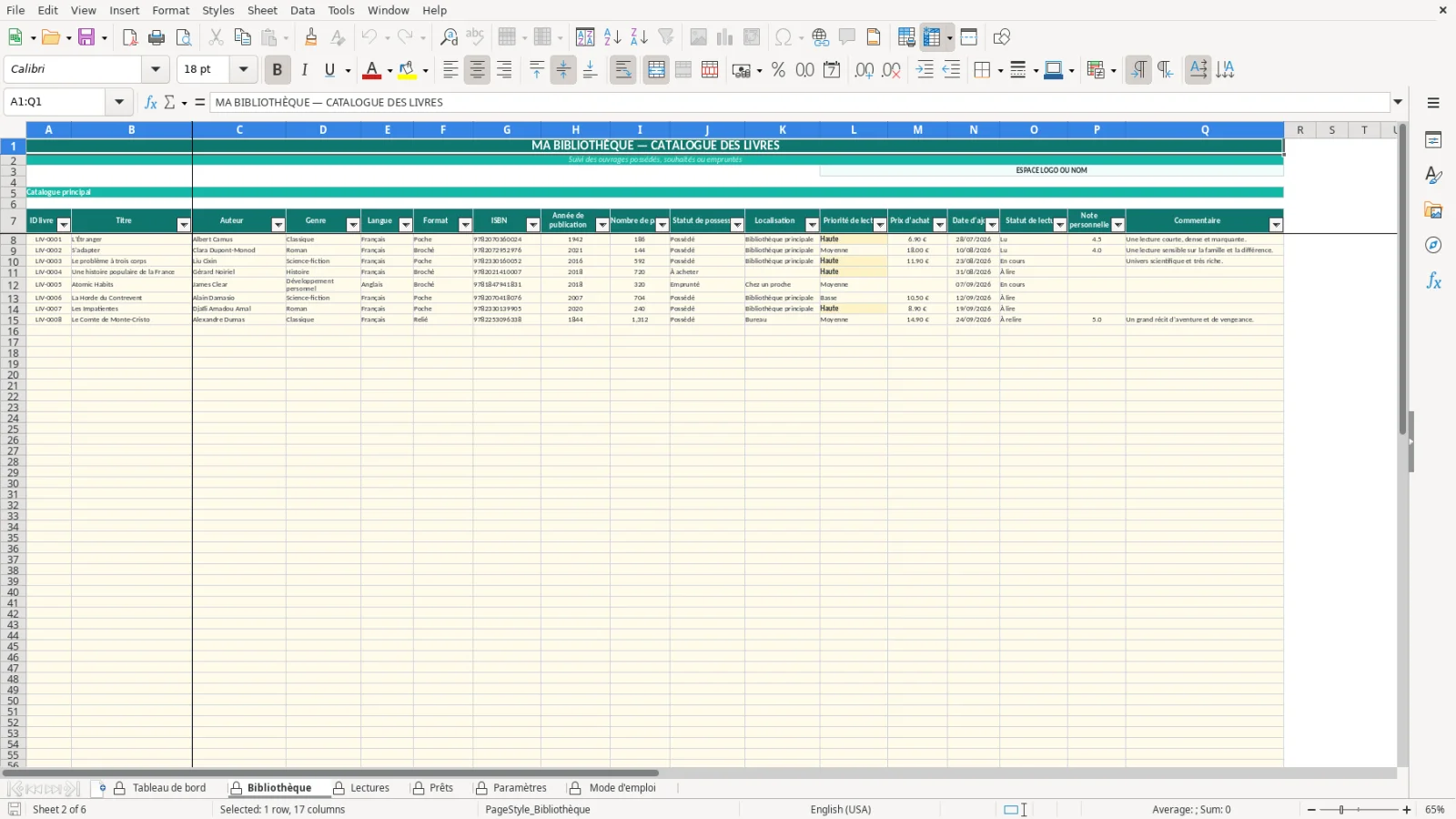The image size is (1456, 819).
Task: Open Sidebar Properties panel icon
Action: [x=1434, y=140]
